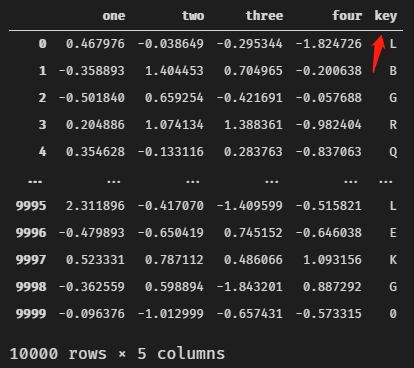Click cell value -0.417070
Image resolution: width=414 pixels, height=368 pixels.
(x=171, y=206)
